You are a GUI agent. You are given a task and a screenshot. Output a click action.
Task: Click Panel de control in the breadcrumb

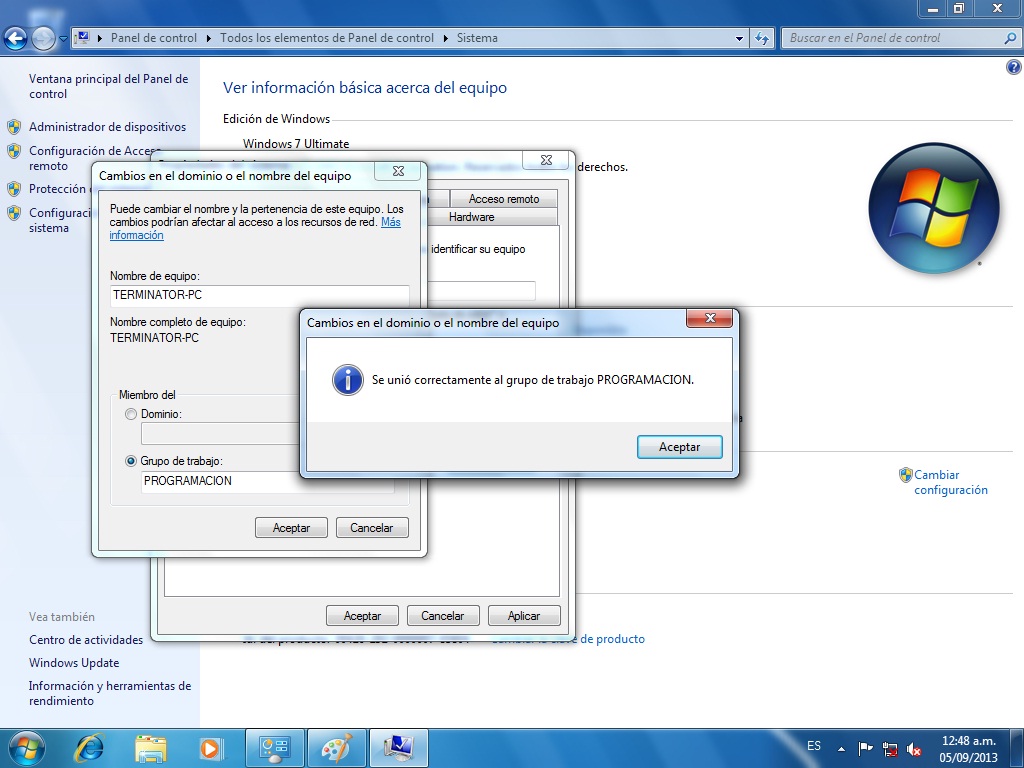(153, 38)
